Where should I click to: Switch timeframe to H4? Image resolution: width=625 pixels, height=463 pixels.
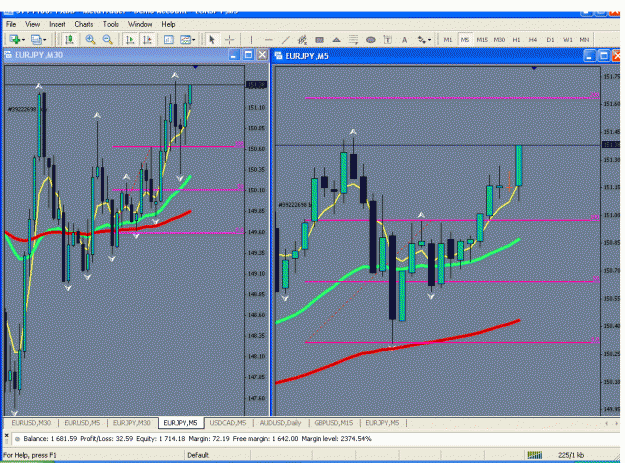pos(533,39)
